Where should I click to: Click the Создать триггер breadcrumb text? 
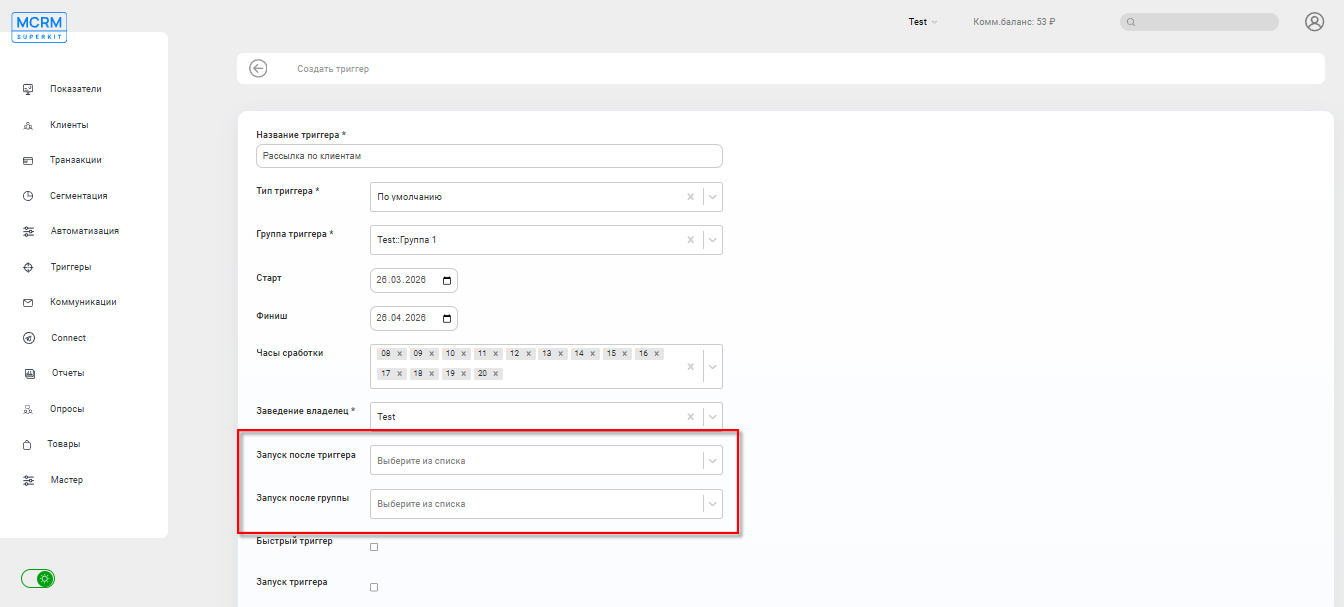point(333,69)
